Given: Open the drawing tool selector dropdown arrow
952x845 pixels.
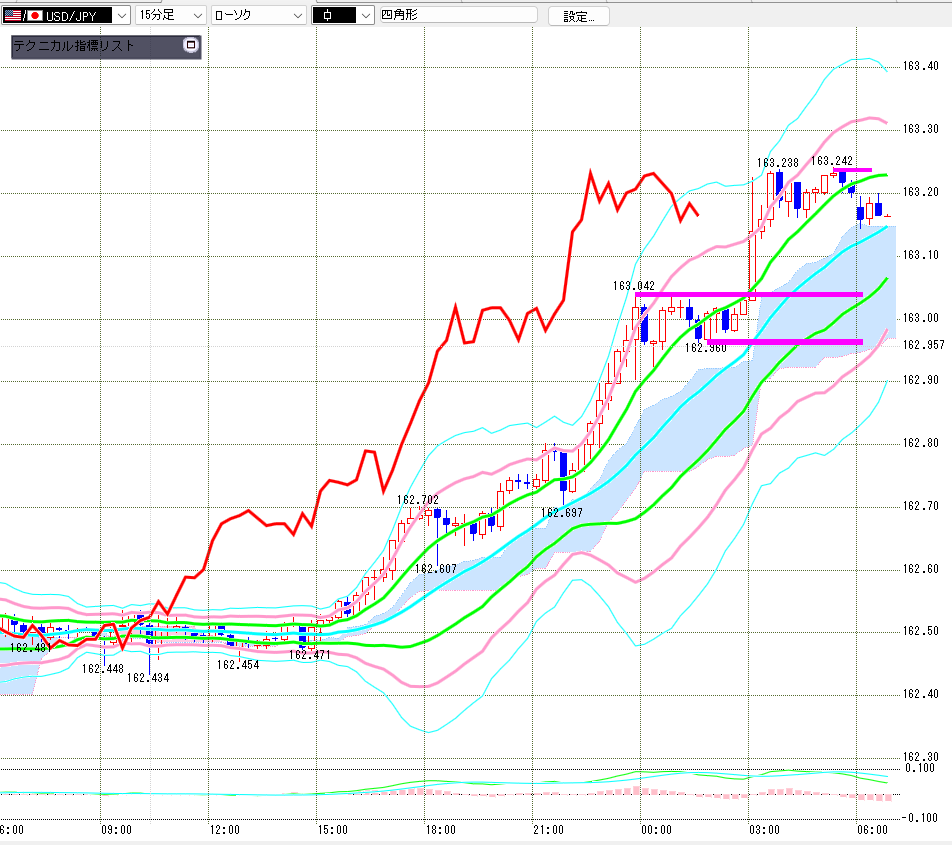Looking at the screenshot, I should pos(366,16).
